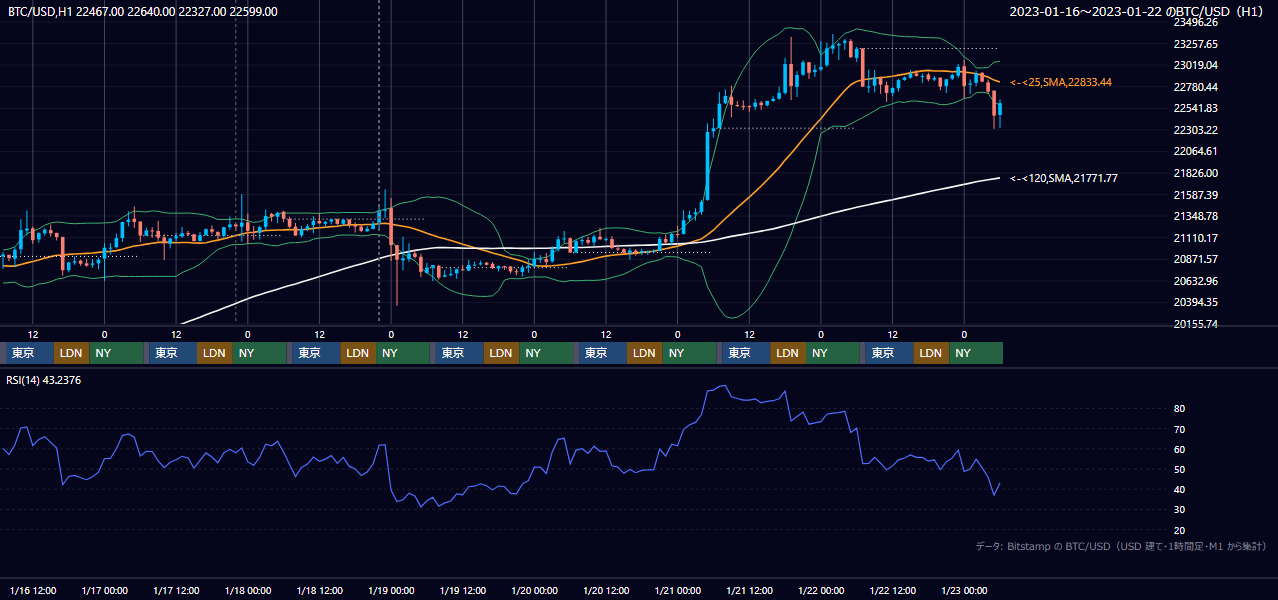Click the 25 SMA 22833.44 label
Image resolution: width=1278 pixels, height=600 pixels.
pos(1060,82)
